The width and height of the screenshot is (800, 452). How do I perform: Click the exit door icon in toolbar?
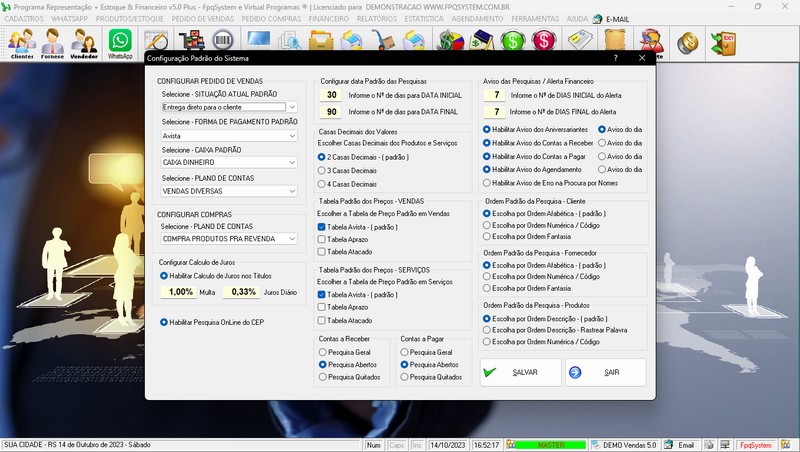coord(722,42)
